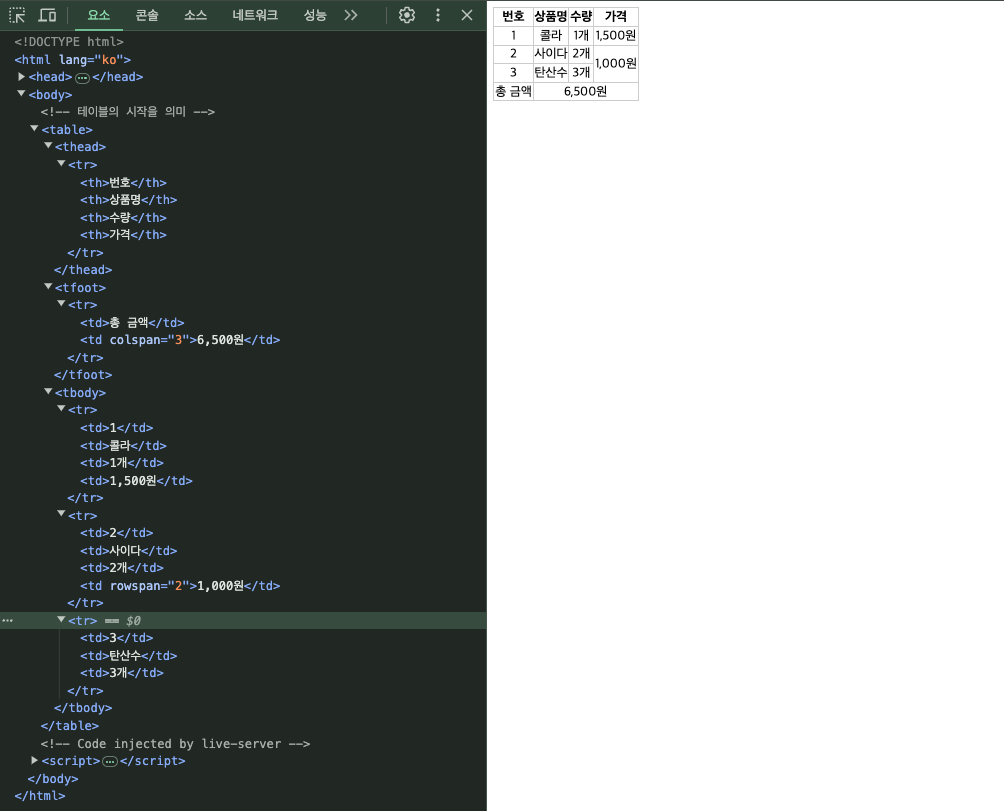
Task: Select the td colspan 6,500원 node
Action: pyautogui.click(x=180, y=340)
